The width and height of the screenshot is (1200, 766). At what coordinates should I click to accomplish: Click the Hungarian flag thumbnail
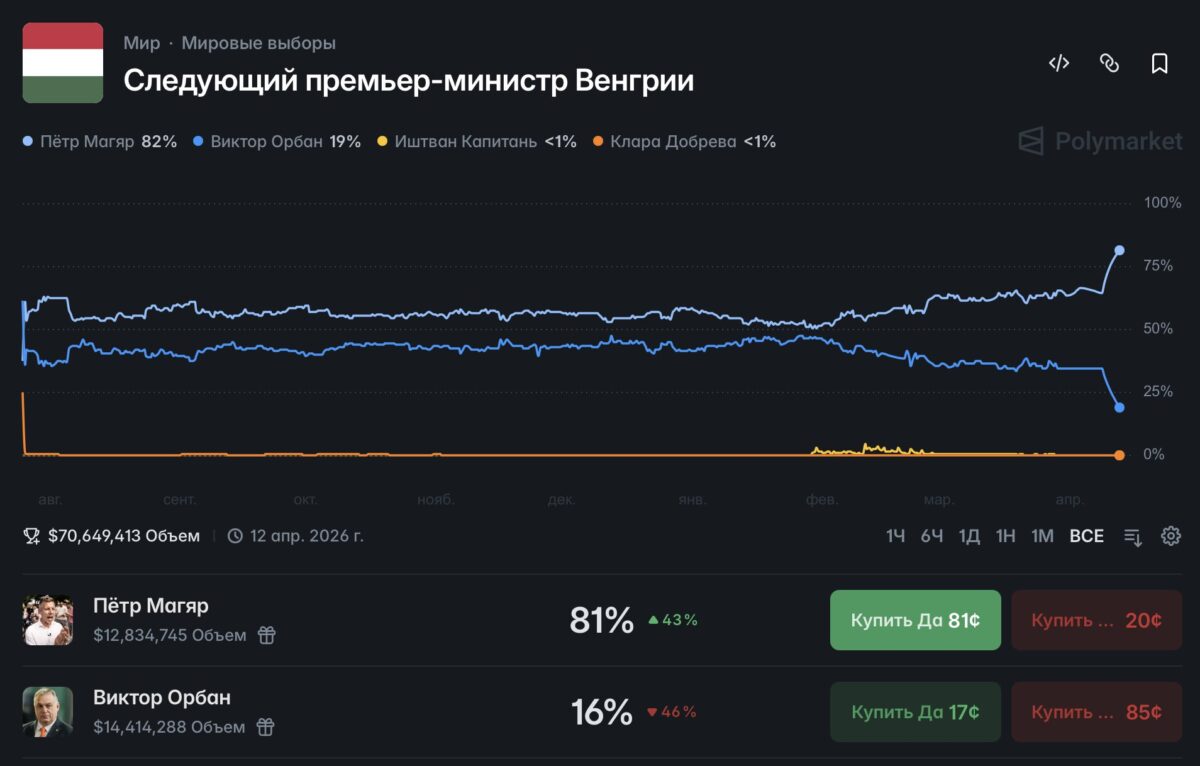click(x=63, y=63)
